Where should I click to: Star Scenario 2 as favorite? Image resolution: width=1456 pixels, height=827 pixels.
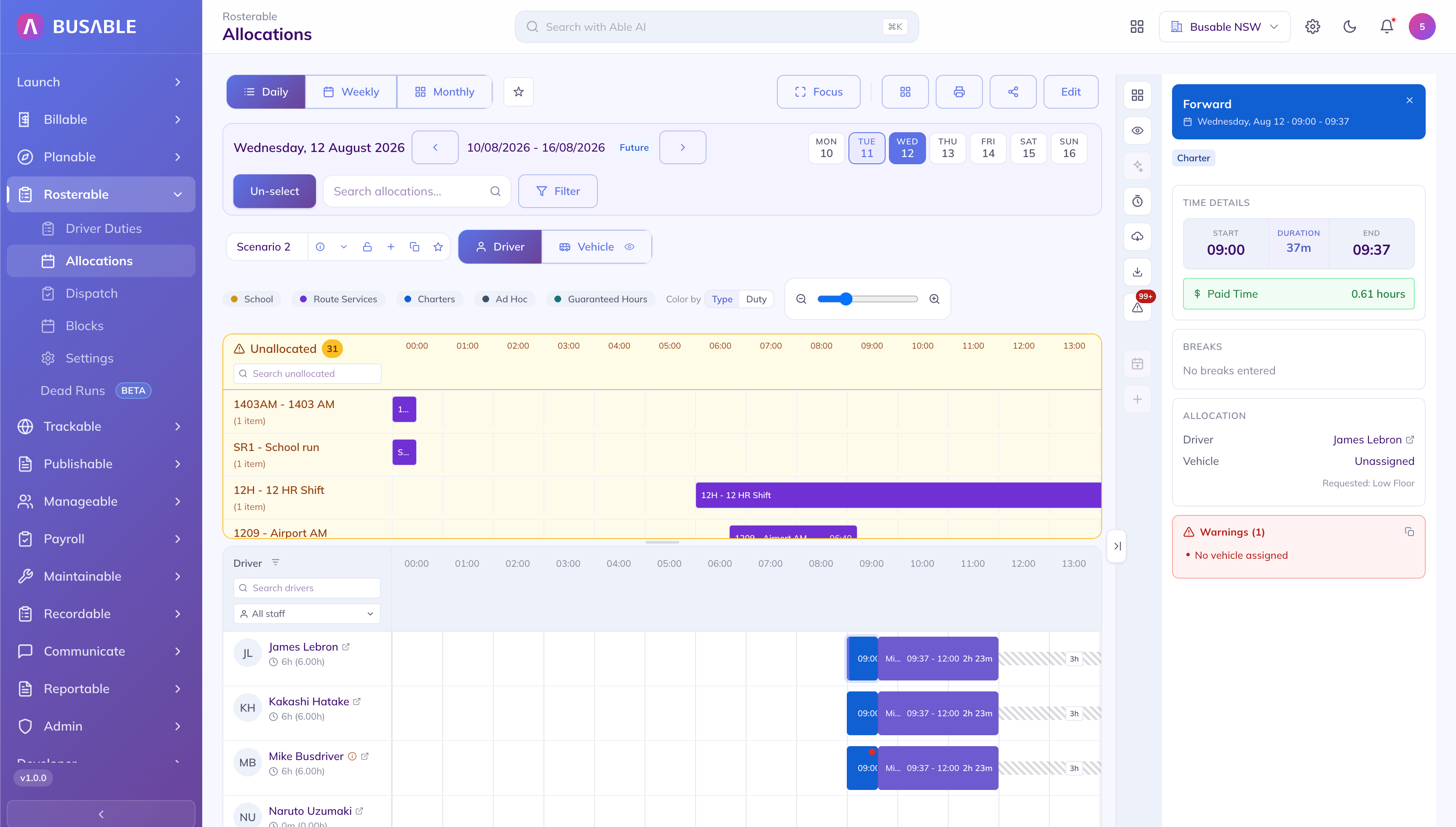click(x=438, y=246)
